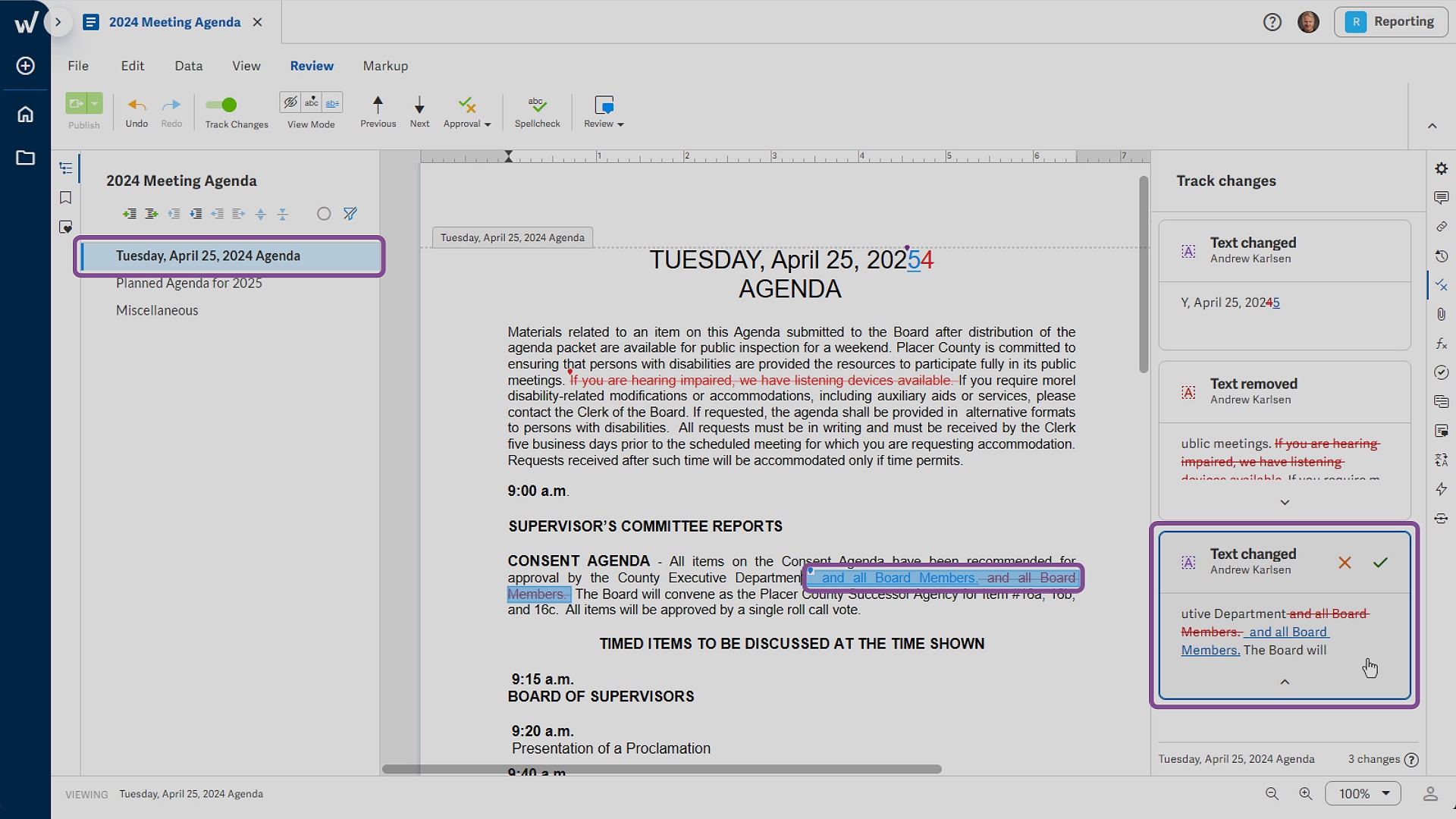
Task: Turn off the Track Changes switch
Action: 221,105
